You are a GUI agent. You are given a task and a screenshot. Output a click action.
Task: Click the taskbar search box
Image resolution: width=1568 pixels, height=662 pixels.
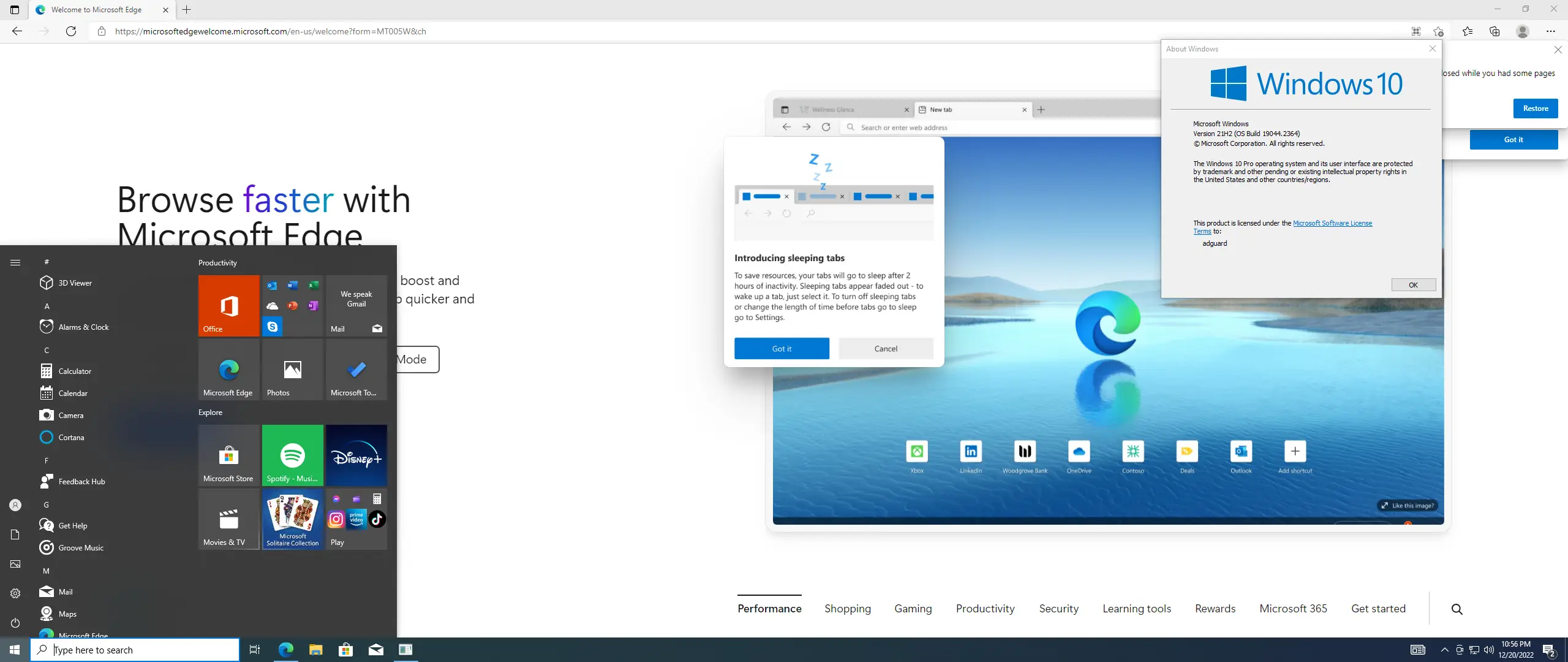point(135,650)
